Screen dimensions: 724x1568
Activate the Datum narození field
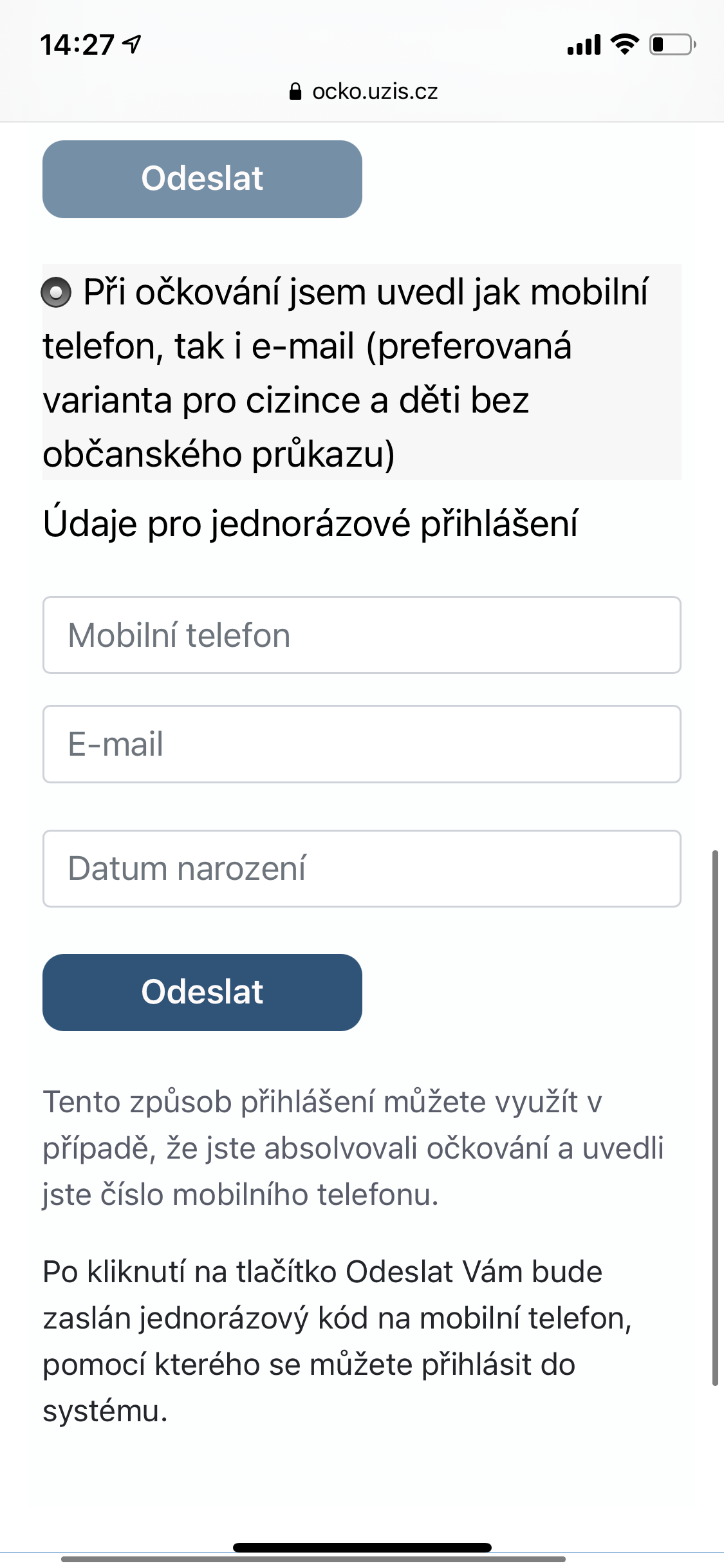(362, 868)
